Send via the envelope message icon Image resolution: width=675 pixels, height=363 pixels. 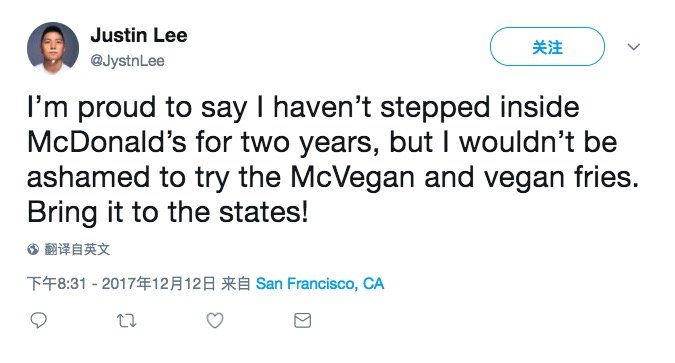[x=303, y=320]
